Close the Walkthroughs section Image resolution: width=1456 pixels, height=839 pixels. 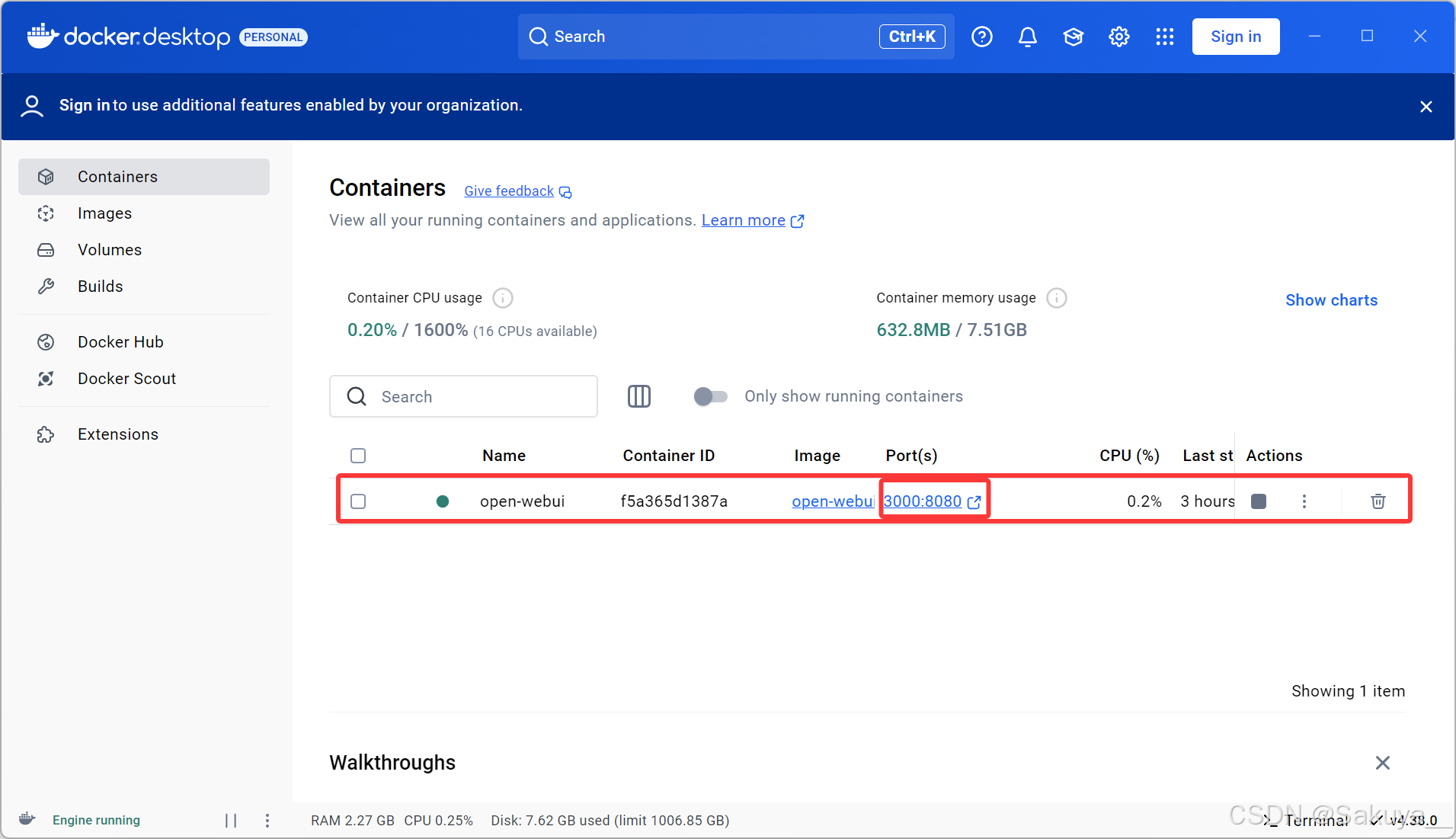pos(1383,763)
